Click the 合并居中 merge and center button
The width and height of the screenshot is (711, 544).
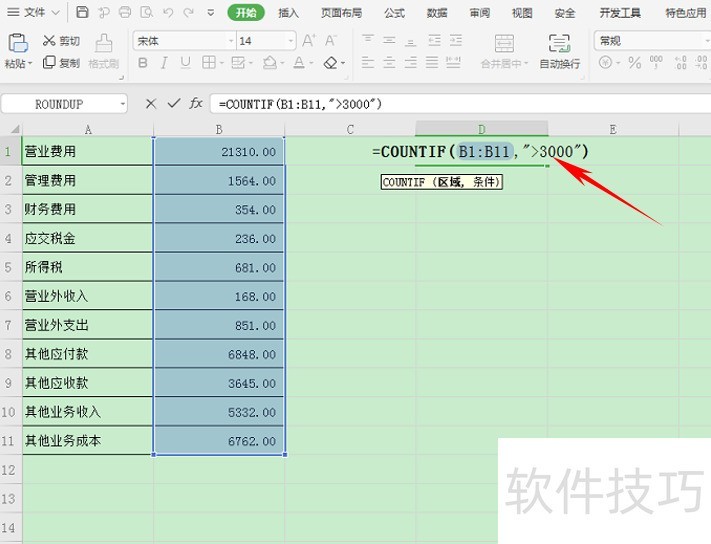click(504, 51)
